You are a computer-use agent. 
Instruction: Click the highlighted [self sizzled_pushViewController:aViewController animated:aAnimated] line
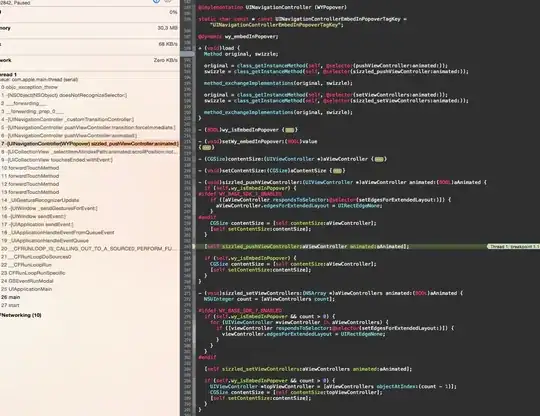(307, 247)
